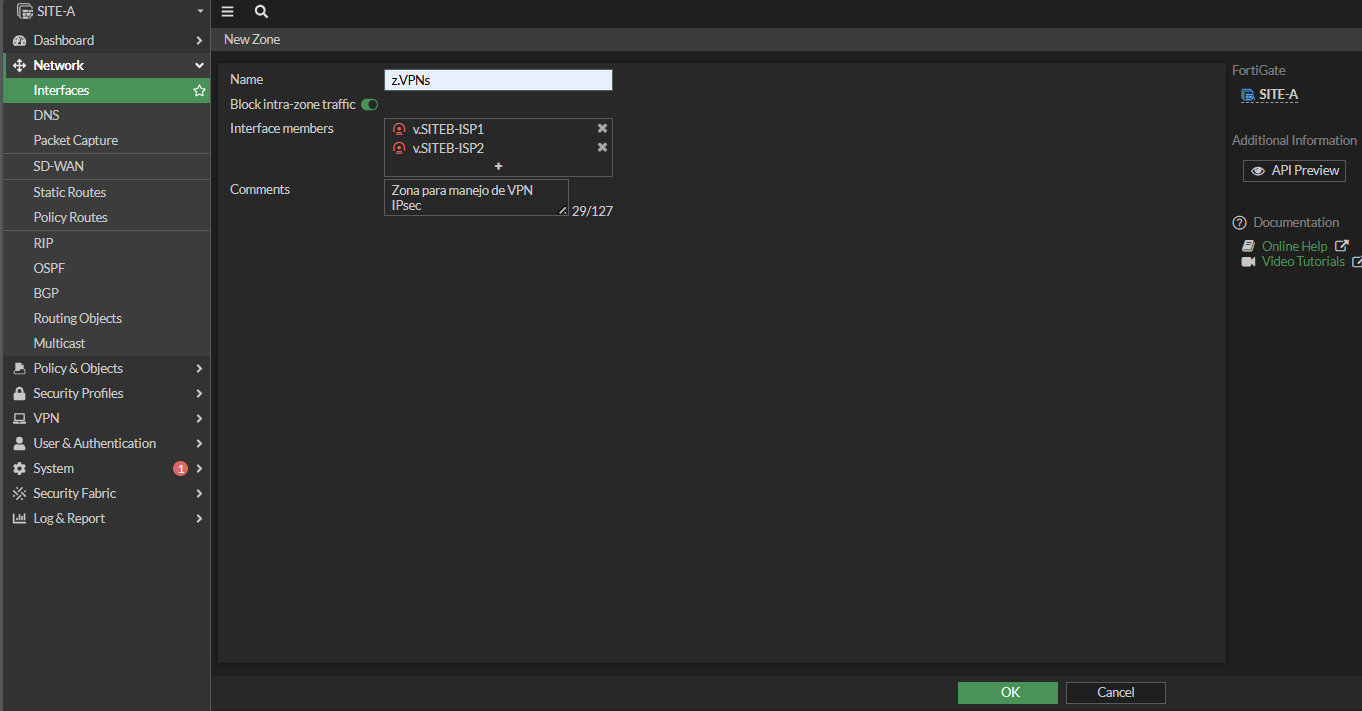Image resolution: width=1362 pixels, height=711 pixels.
Task: Click the SITE-A FortiGate device icon
Action: [1247, 95]
